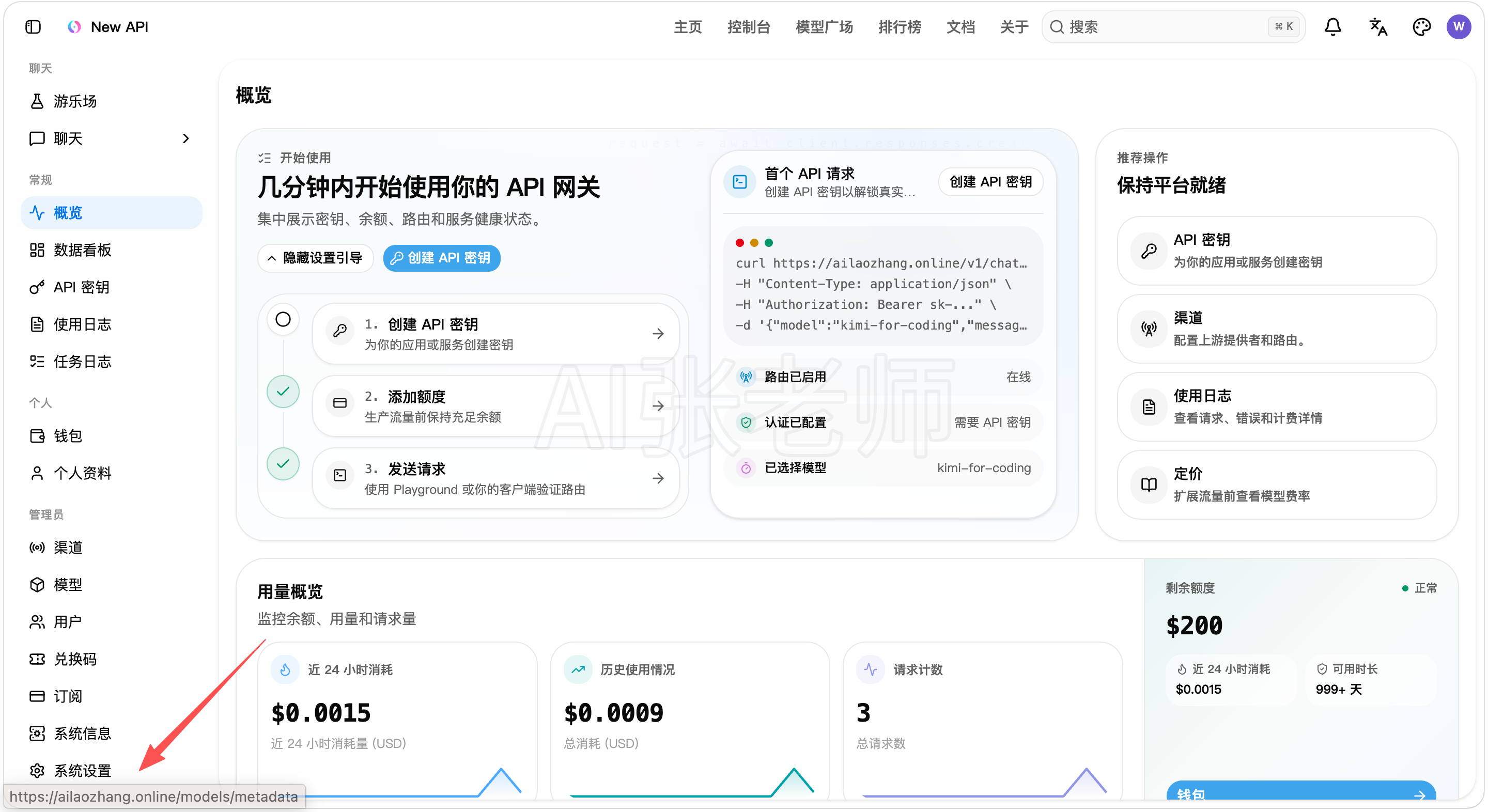Select 概览 in the sidebar

click(x=112, y=212)
